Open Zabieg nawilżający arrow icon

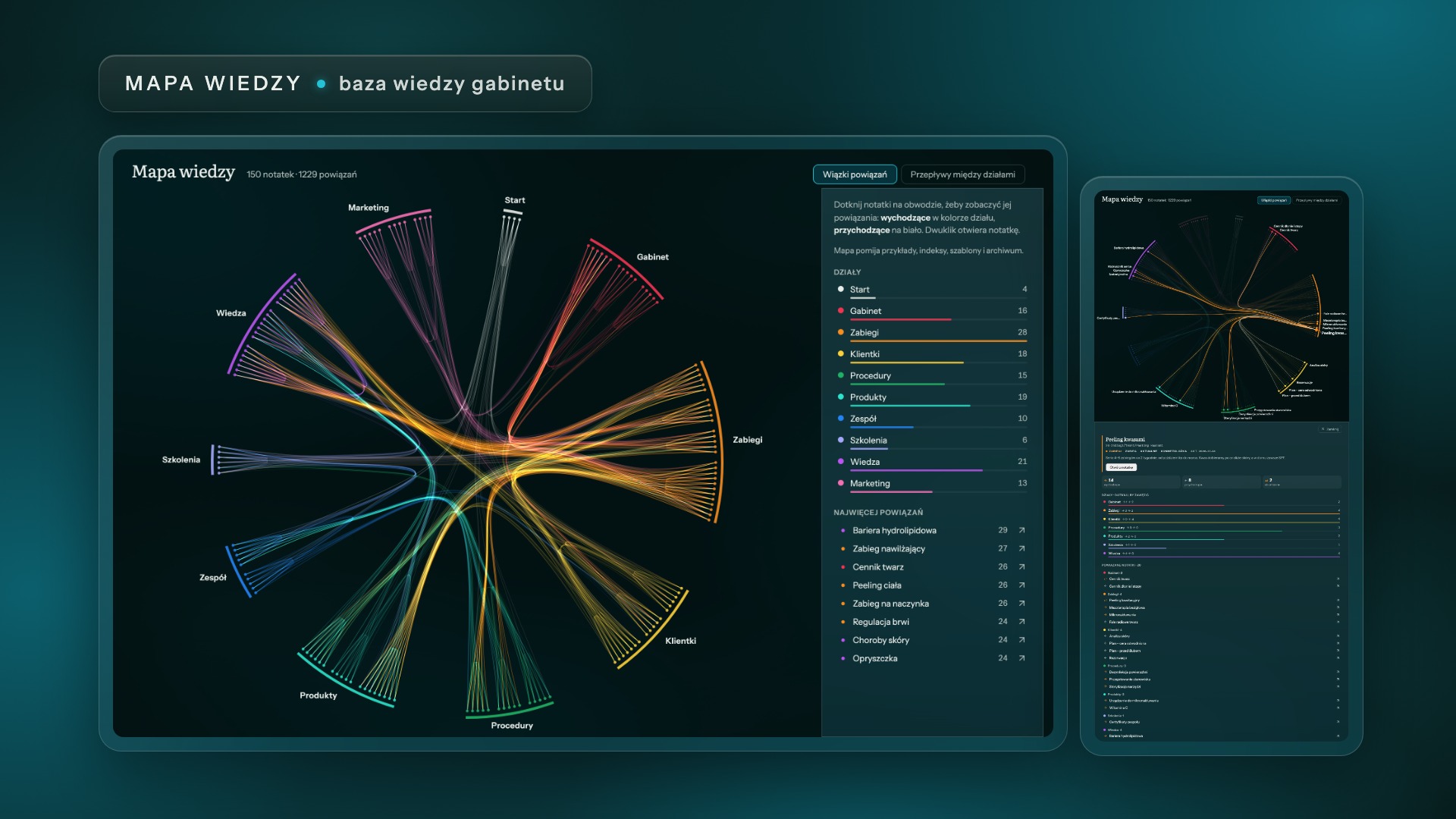(x=1021, y=549)
